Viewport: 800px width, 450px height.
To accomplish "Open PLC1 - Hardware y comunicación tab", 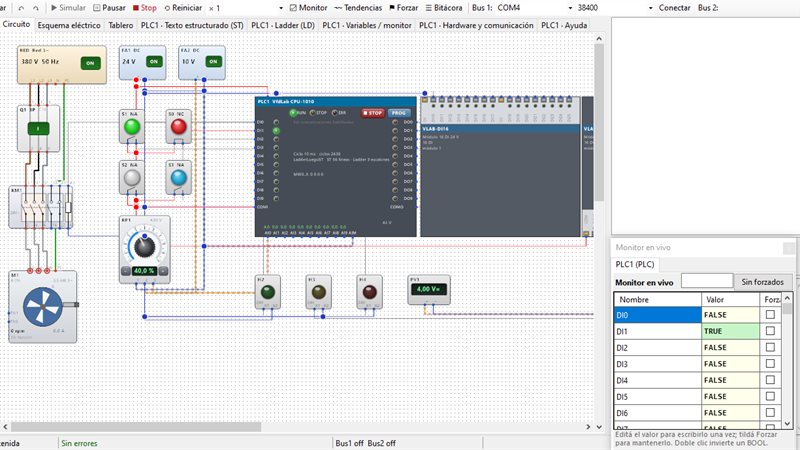I will pyautogui.click(x=476, y=25).
